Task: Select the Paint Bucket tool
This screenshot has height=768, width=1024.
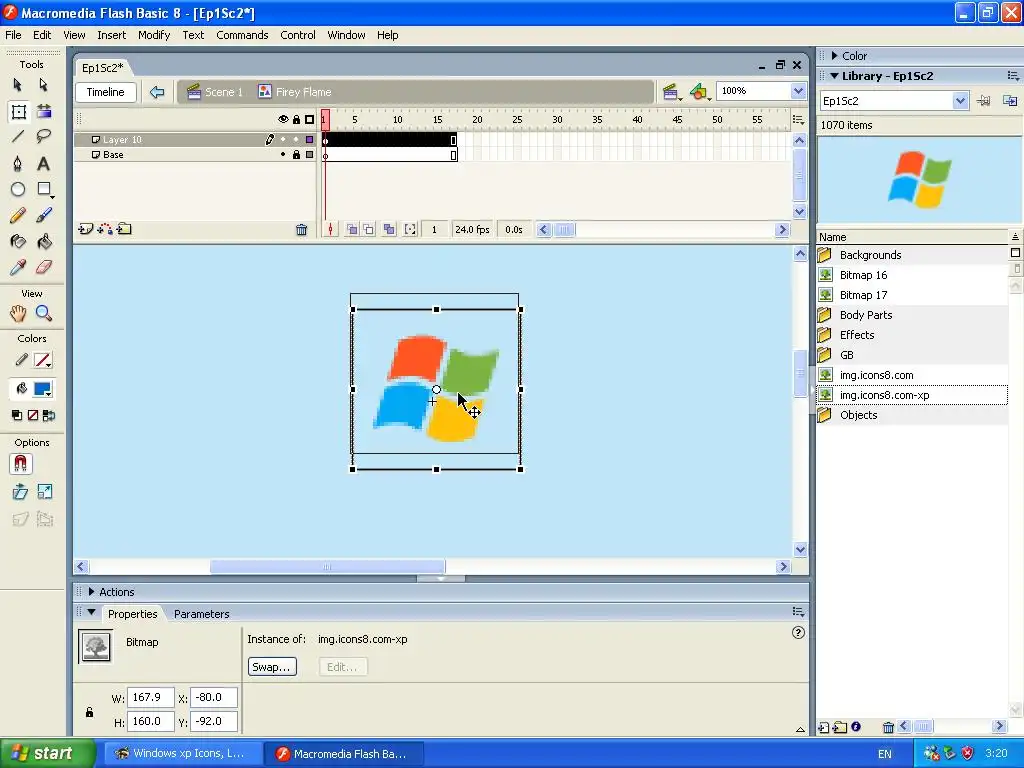Action: pyautogui.click(x=43, y=242)
